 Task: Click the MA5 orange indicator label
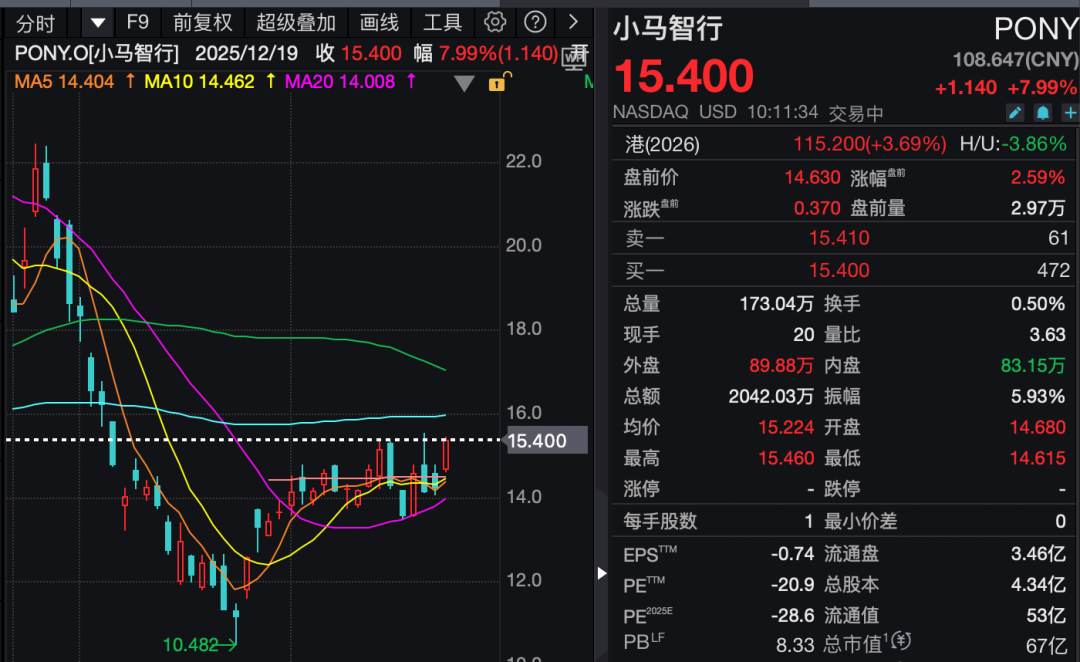tap(62, 82)
